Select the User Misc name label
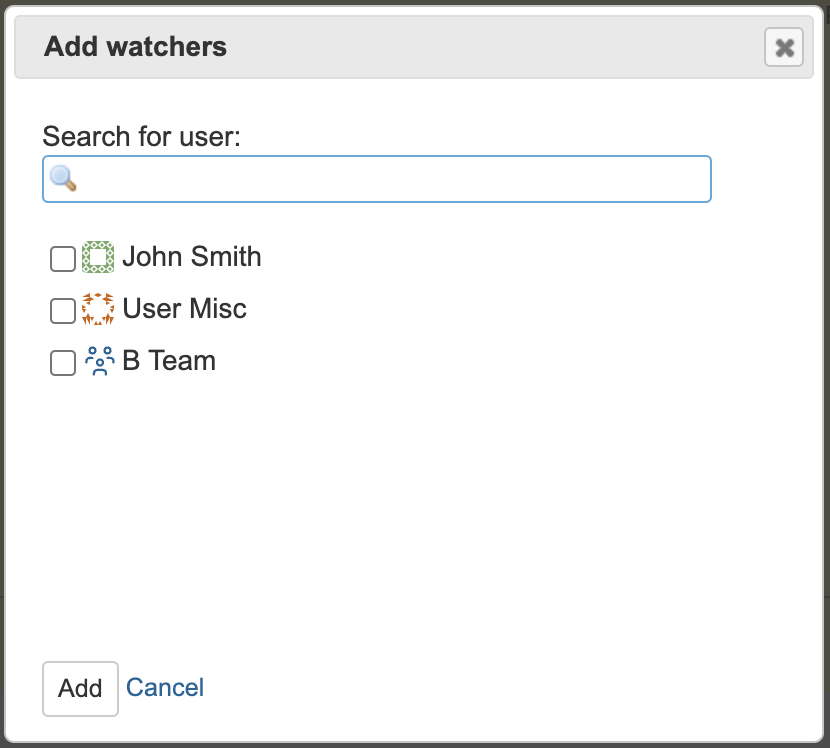This screenshot has height=748, width=830. click(x=184, y=309)
